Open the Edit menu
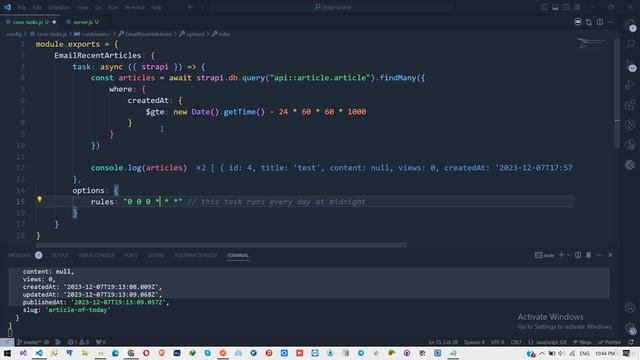 pos(37,7)
